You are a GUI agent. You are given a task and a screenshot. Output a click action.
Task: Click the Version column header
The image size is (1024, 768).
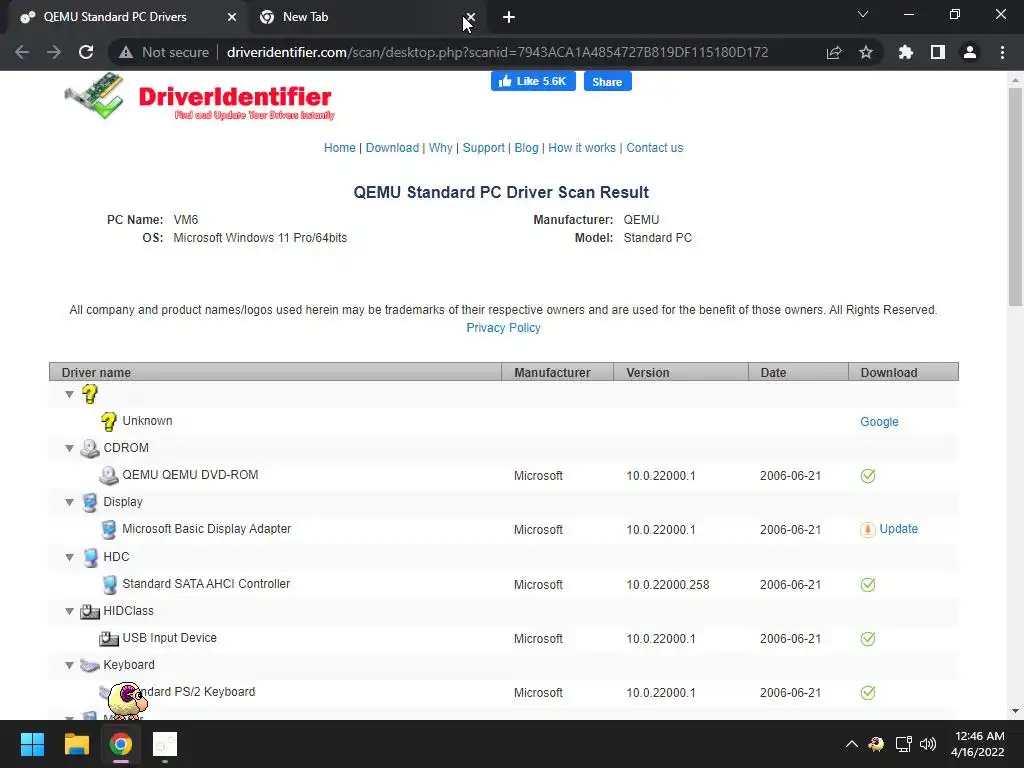coord(680,372)
